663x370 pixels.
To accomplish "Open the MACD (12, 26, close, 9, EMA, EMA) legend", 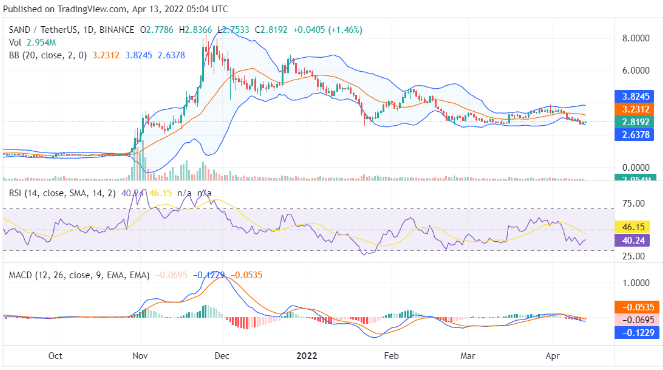I will point(79,275).
